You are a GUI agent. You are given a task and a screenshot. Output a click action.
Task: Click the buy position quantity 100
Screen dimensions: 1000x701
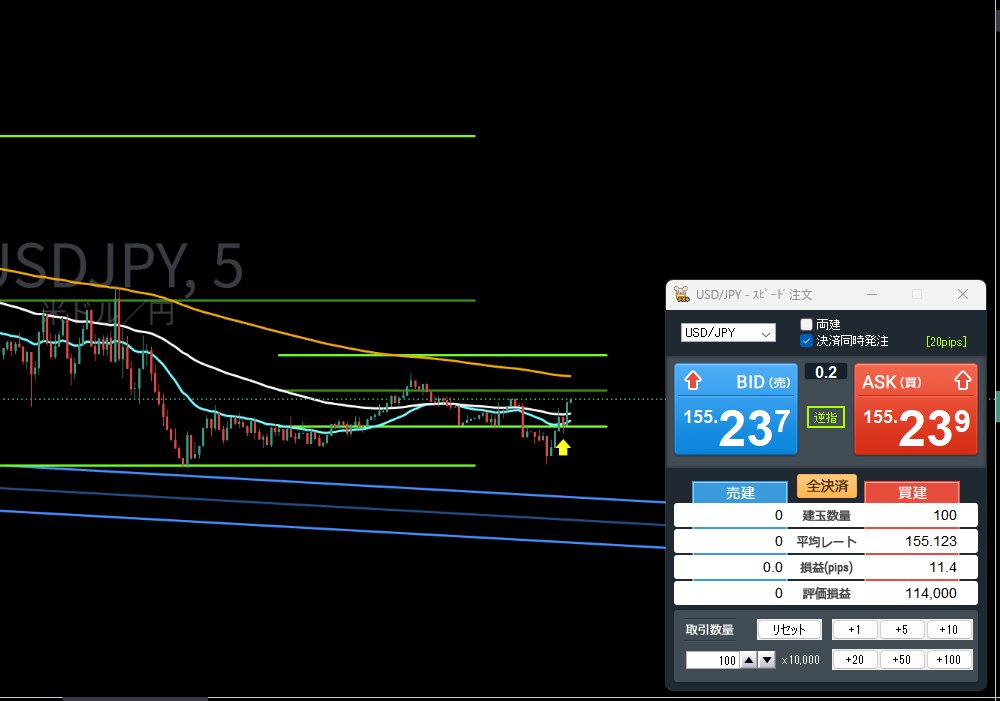[x=945, y=515]
